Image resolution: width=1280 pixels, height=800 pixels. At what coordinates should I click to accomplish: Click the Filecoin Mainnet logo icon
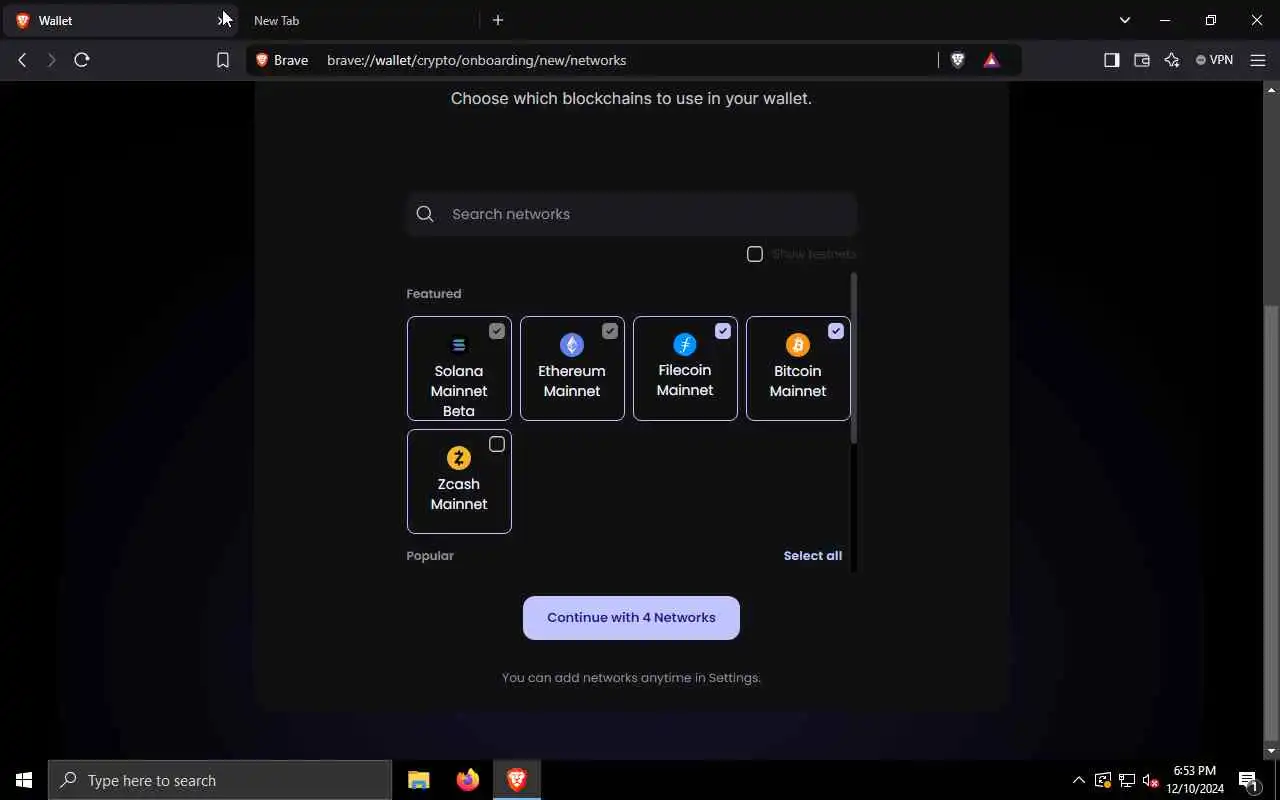pos(685,345)
